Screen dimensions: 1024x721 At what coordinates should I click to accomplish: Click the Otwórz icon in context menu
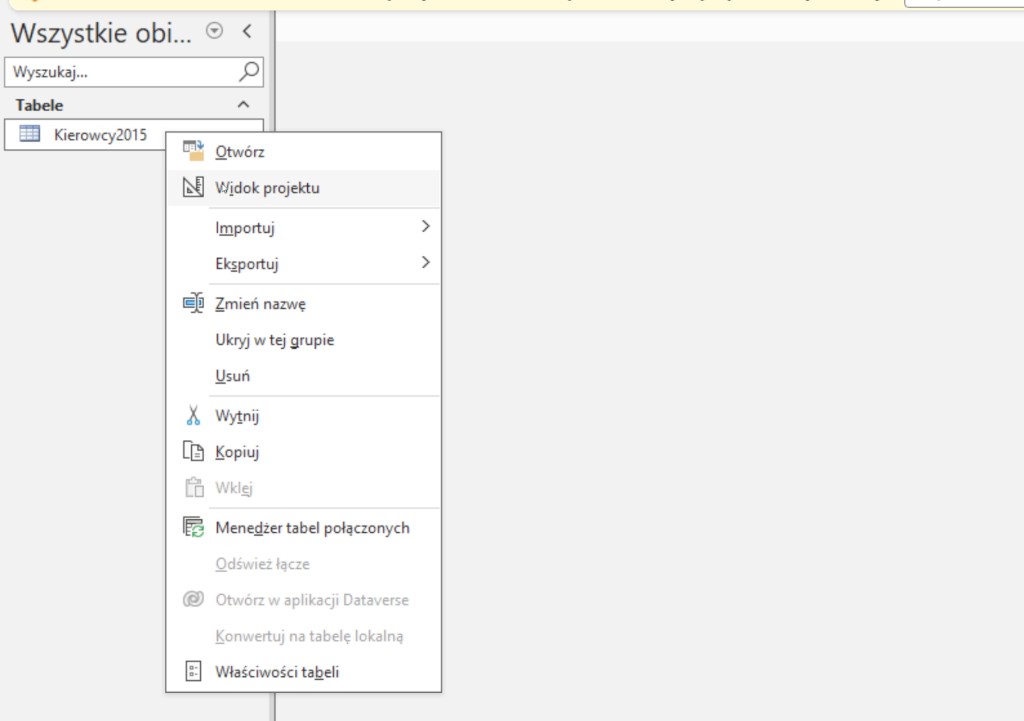coord(193,151)
